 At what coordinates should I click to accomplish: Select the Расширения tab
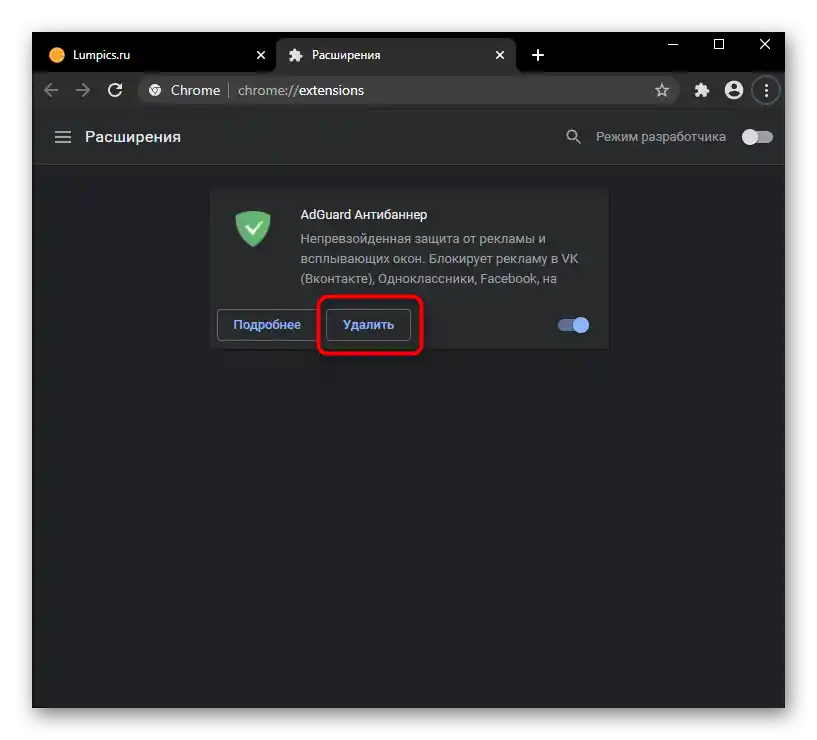[x=396, y=55]
